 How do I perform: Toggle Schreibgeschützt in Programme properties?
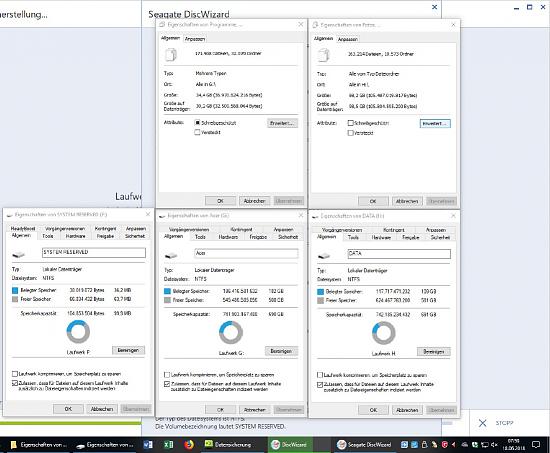197,123
